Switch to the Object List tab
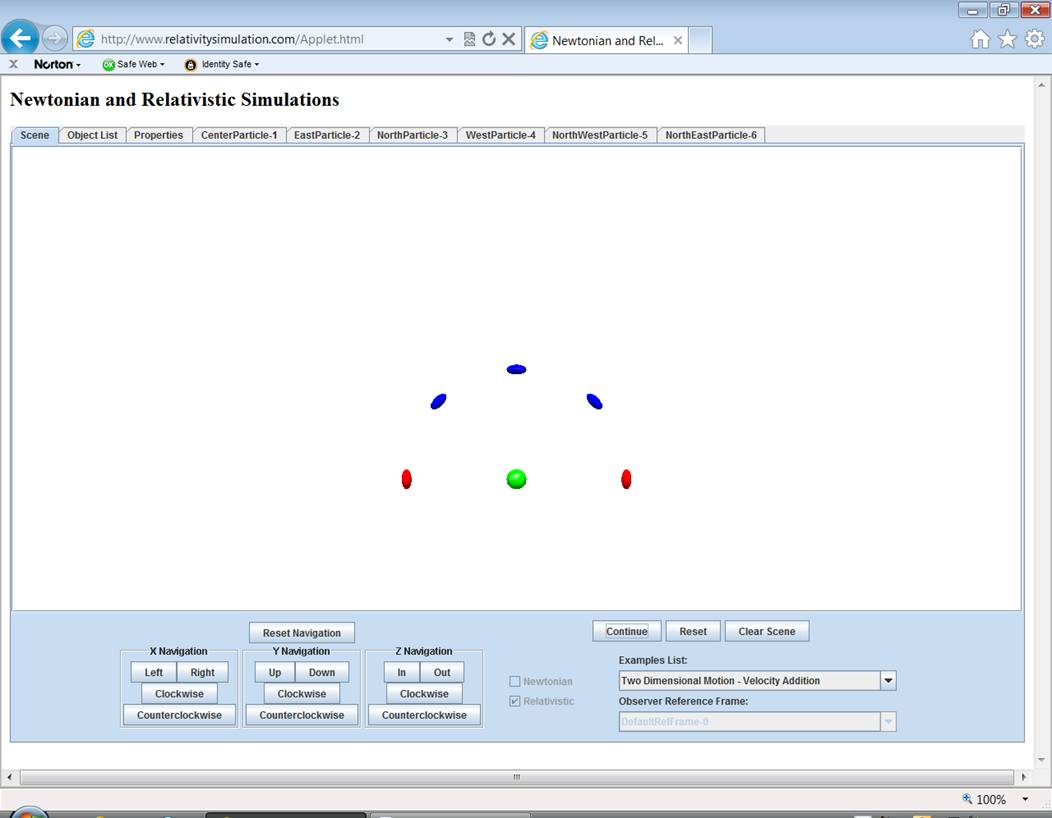Image resolution: width=1052 pixels, height=818 pixels. point(92,135)
